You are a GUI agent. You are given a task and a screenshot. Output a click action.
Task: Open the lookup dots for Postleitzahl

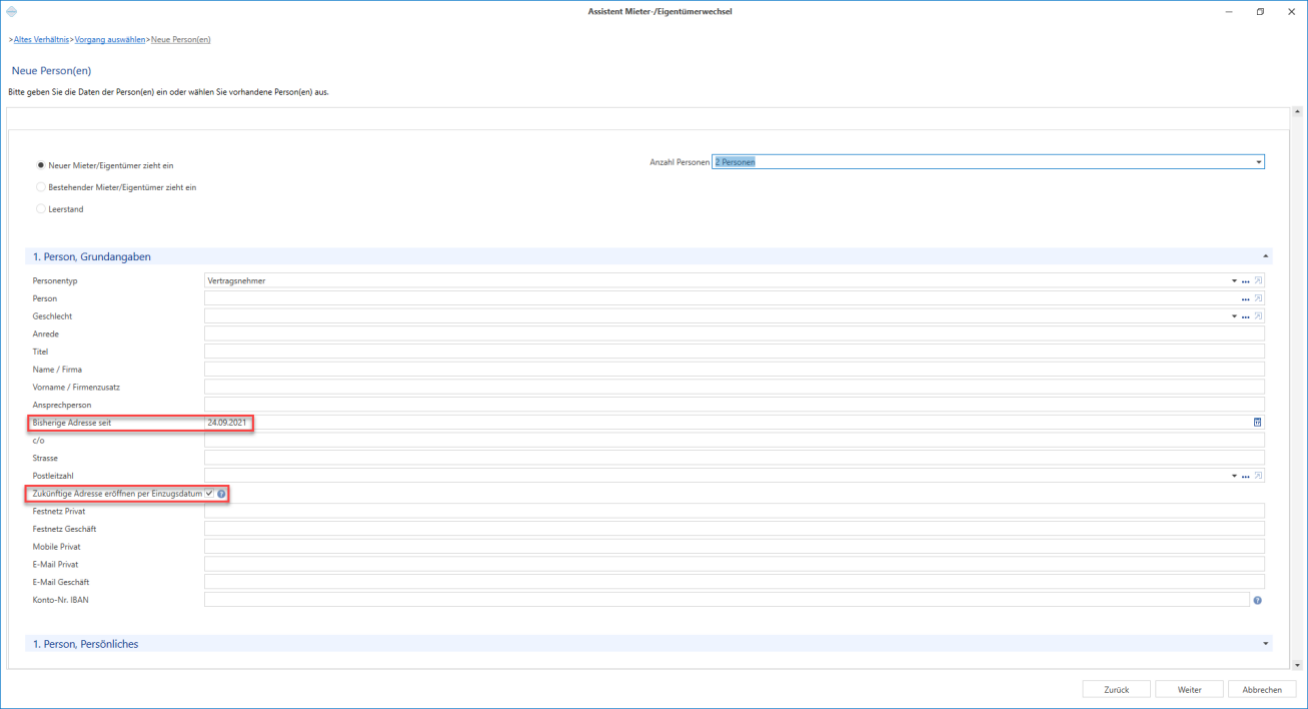[1246, 476]
